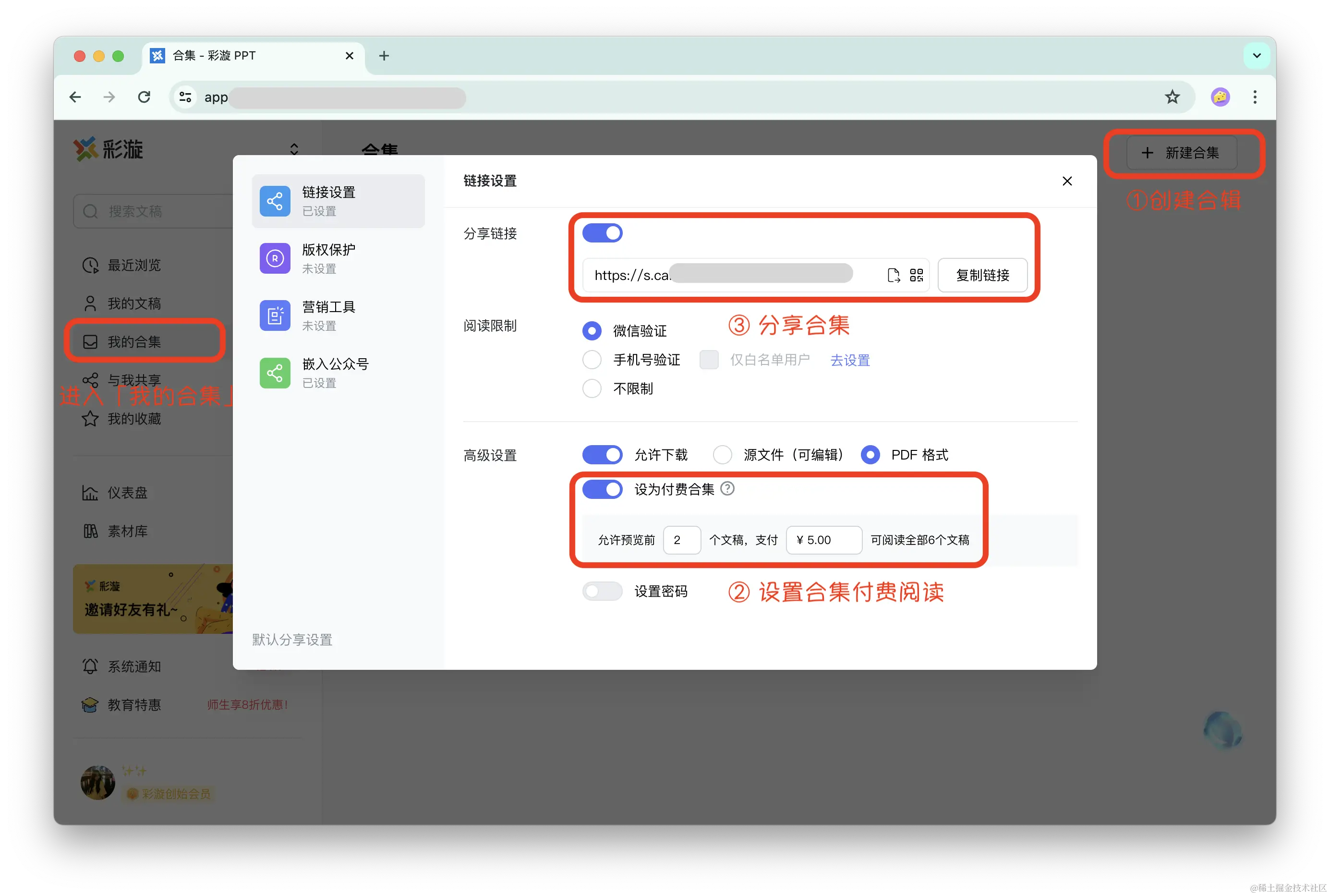Click help icon next to 设为付费合集

727,488
